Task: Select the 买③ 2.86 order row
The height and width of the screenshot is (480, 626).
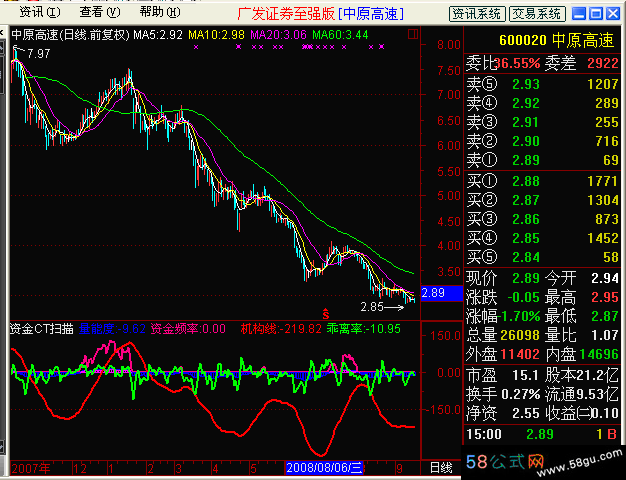Action: (542, 219)
